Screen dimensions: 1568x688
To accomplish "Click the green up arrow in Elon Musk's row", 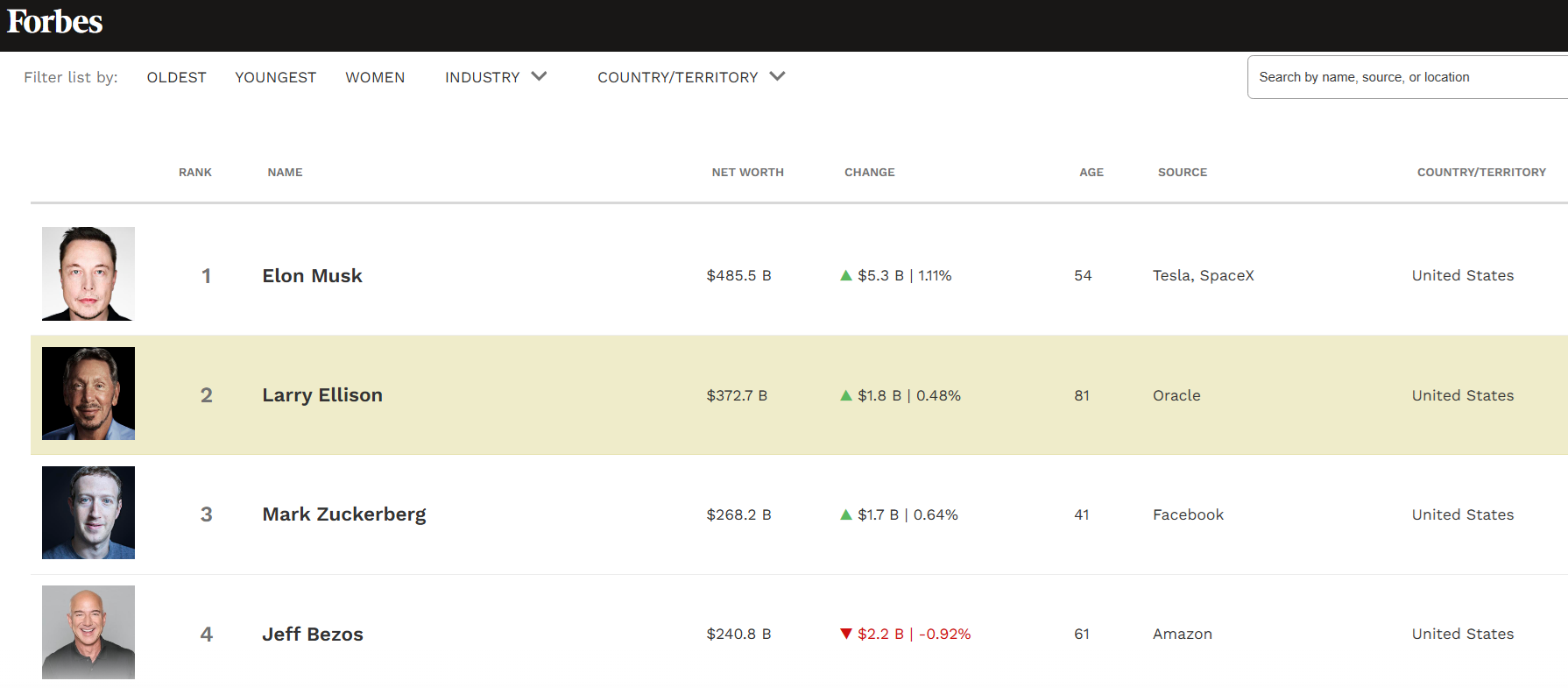I will point(846,275).
